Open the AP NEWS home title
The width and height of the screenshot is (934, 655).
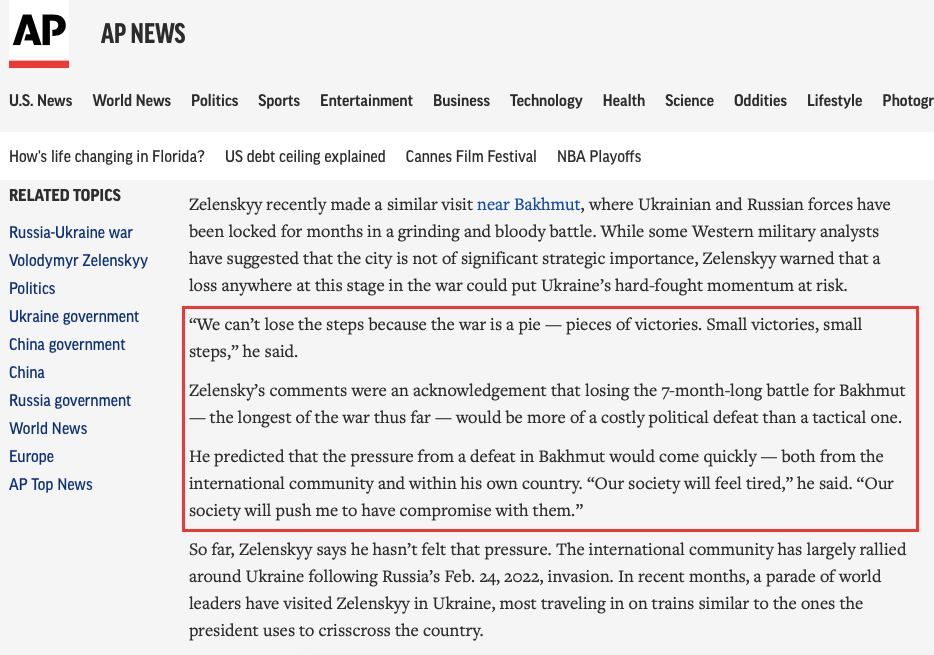click(143, 33)
